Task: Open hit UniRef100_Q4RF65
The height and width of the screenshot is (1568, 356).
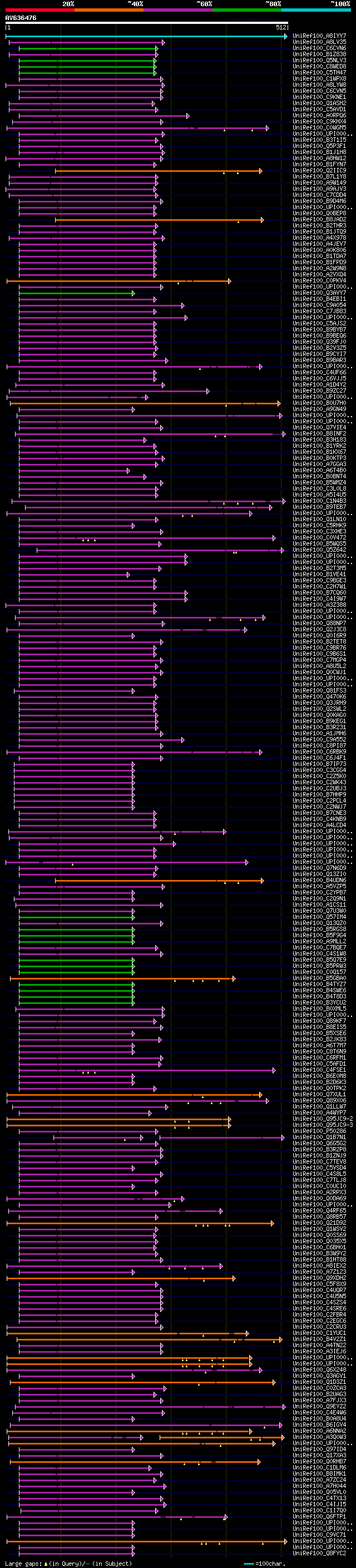Action: coord(319,1211)
